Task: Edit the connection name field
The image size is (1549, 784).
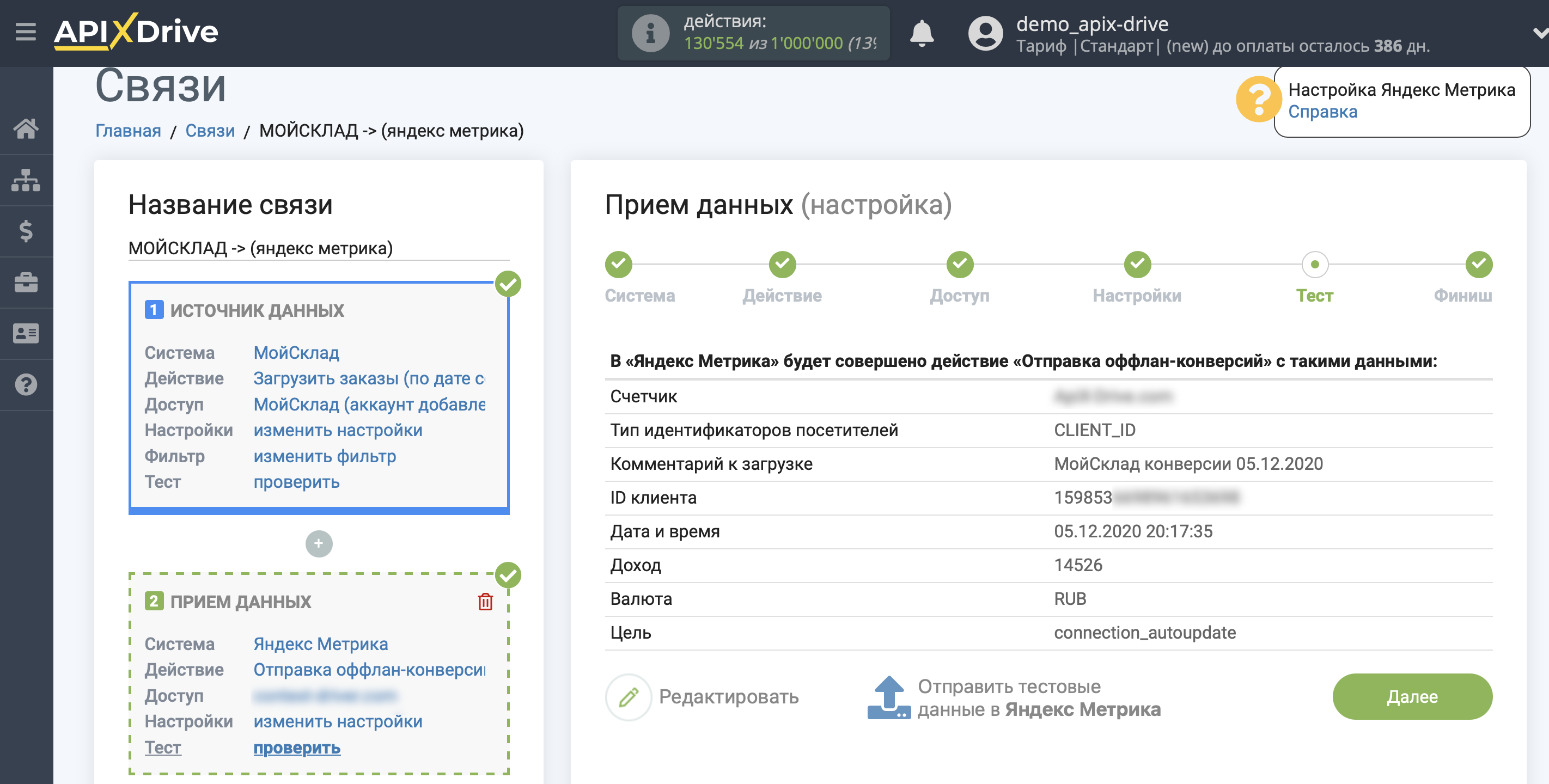Action: [319, 248]
